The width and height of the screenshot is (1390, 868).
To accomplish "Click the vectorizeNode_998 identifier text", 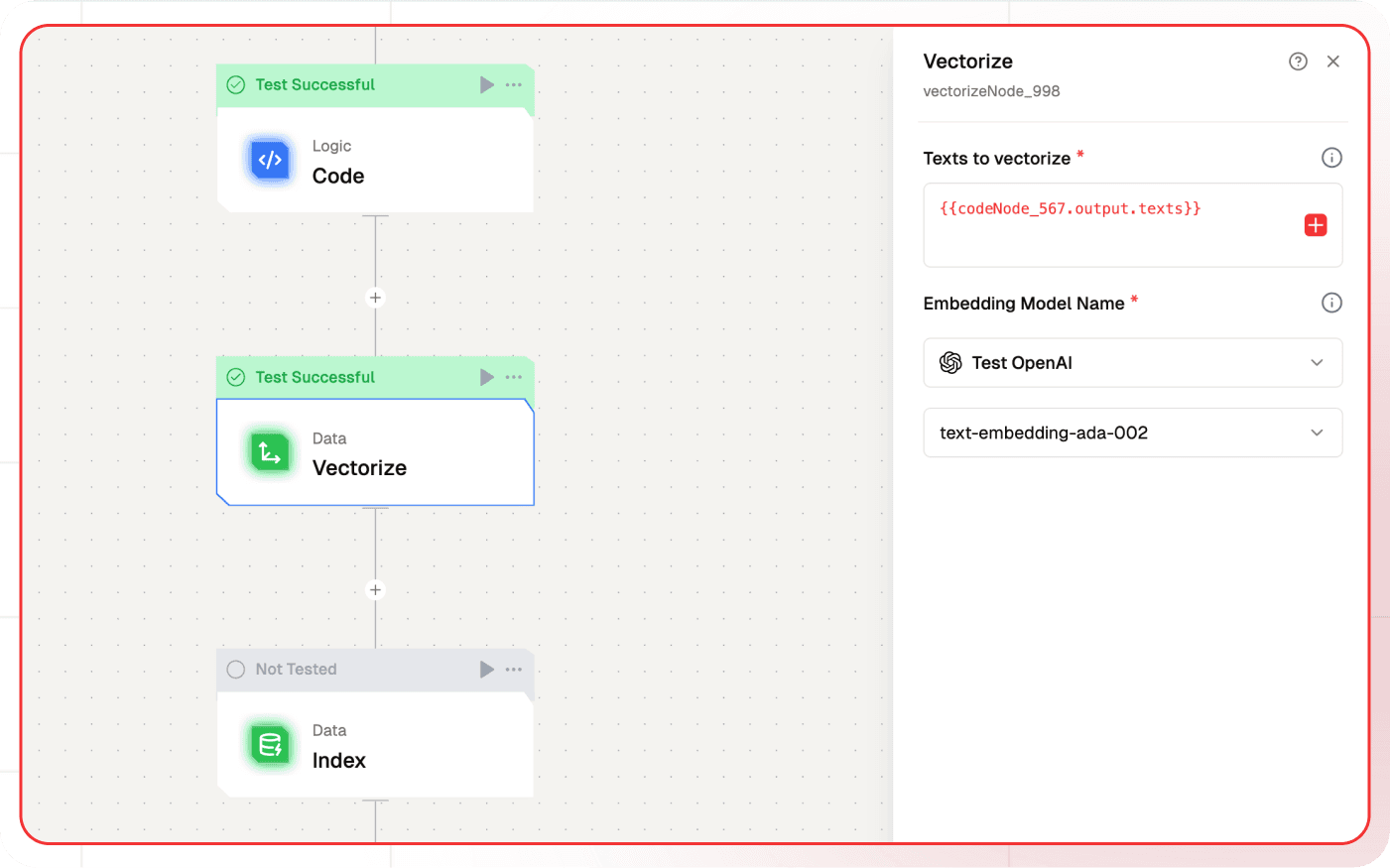I will pyautogui.click(x=991, y=91).
